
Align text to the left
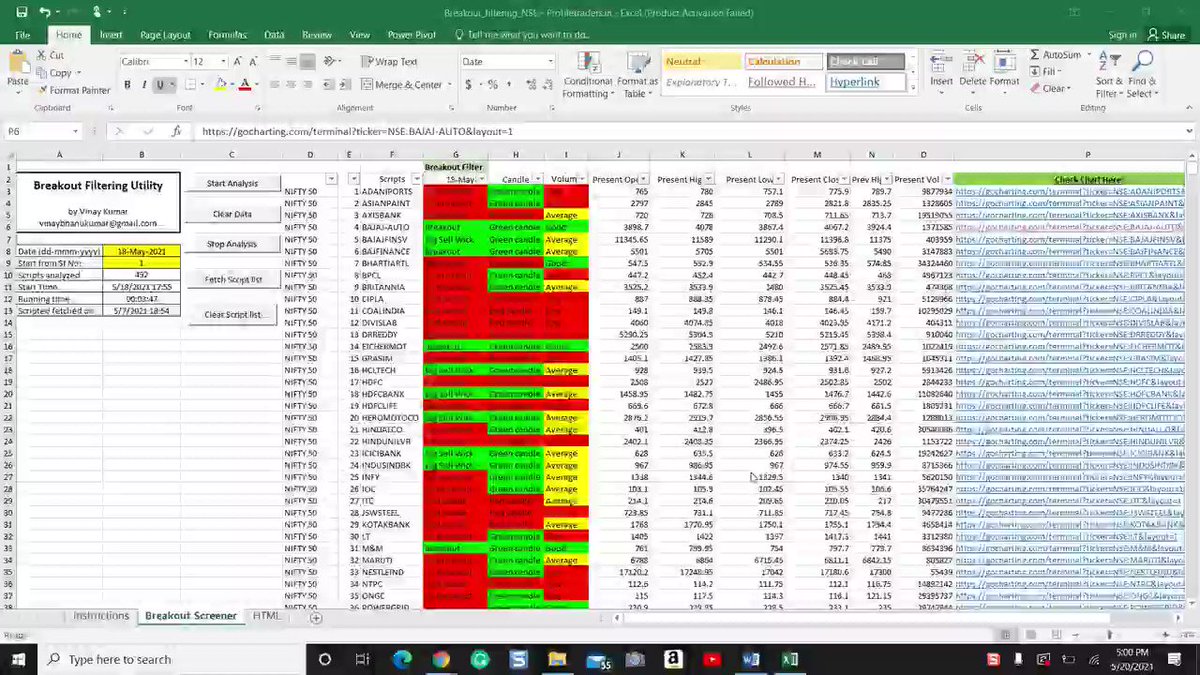pyautogui.click(x=276, y=85)
